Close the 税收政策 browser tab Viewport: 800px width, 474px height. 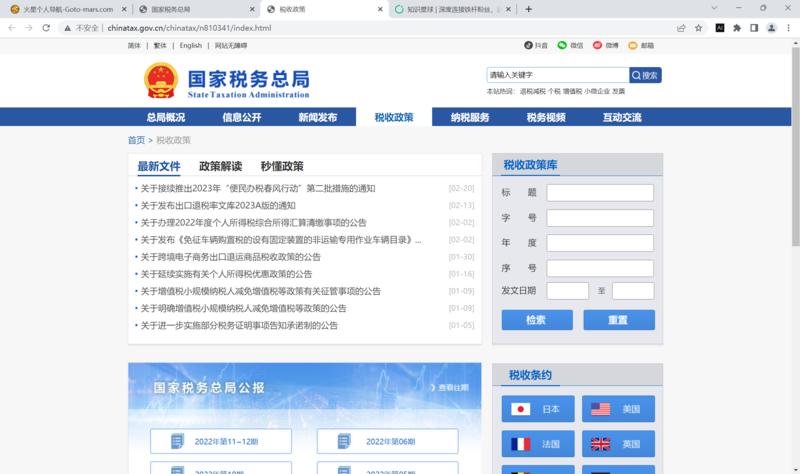coord(380,9)
